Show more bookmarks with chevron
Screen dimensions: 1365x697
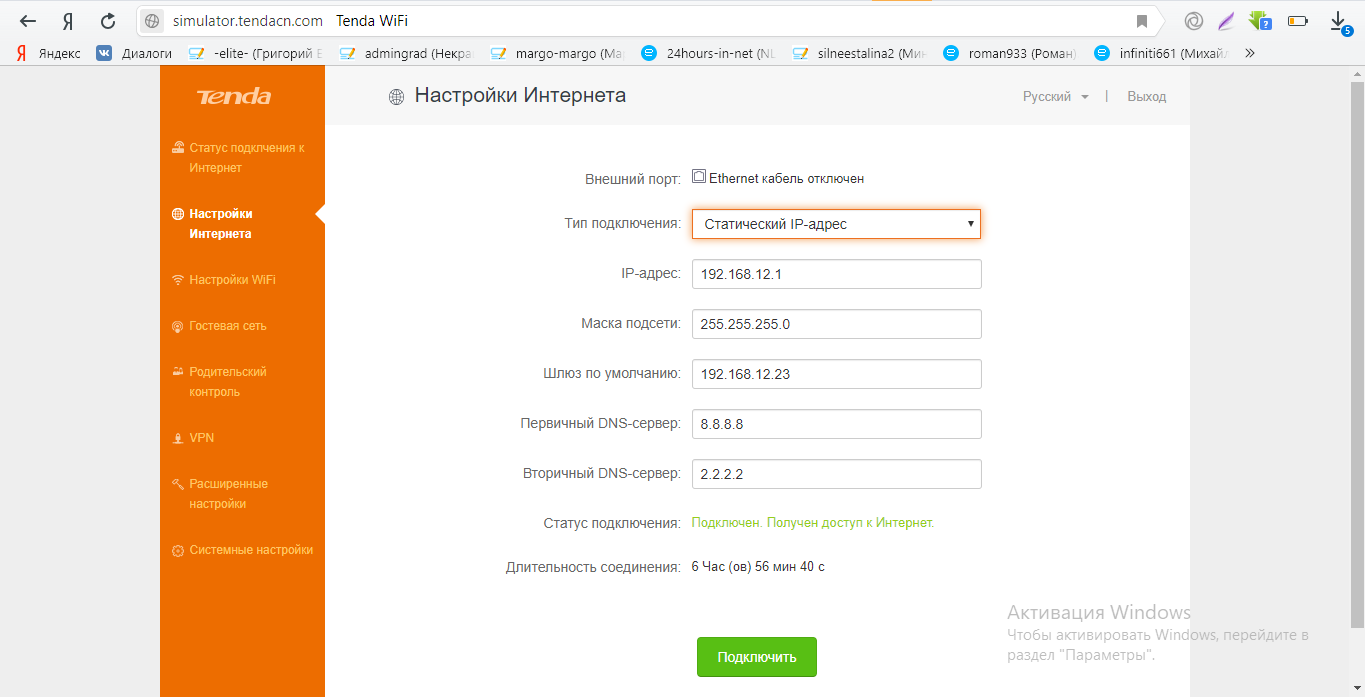coord(1249,53)
